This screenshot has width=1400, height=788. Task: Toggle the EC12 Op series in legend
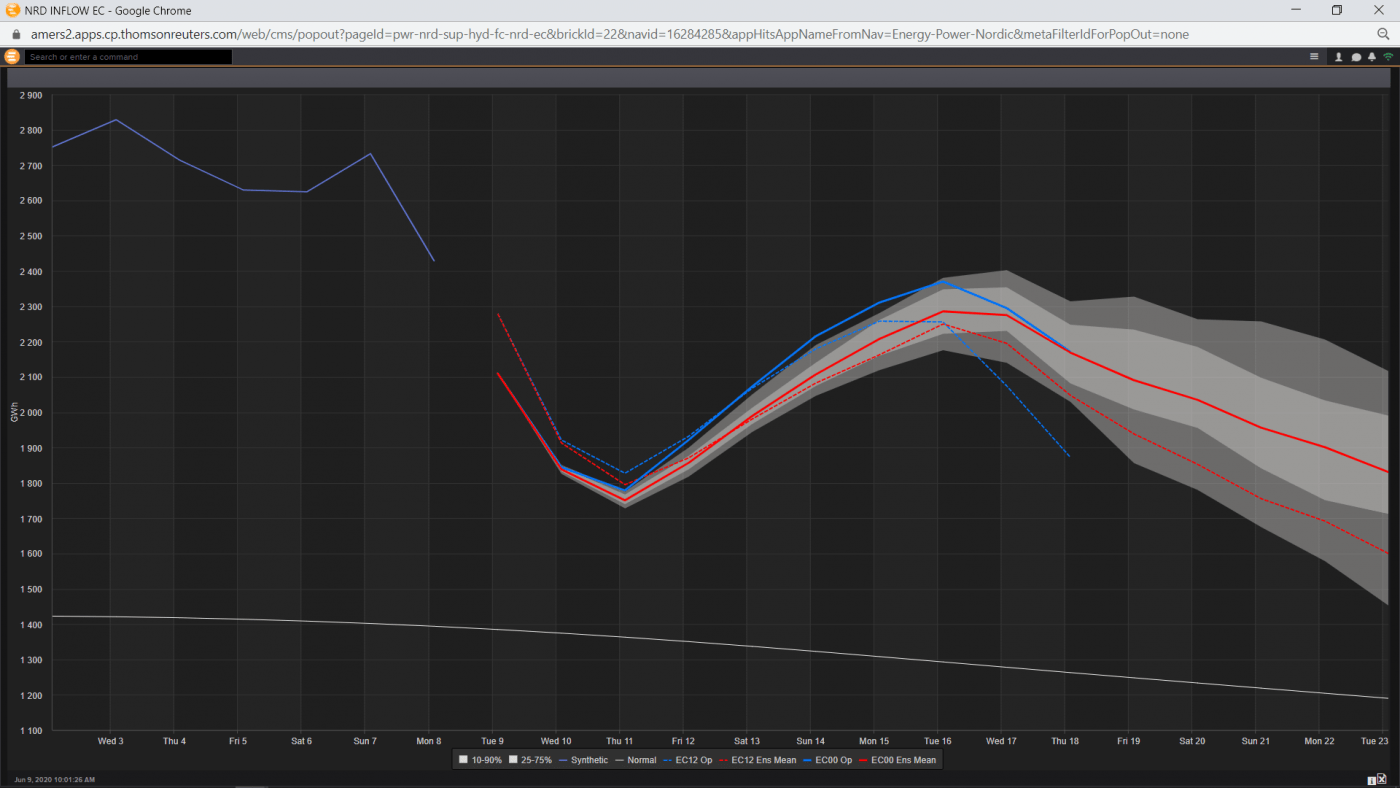pyautogui.click(x=688, y=760)
